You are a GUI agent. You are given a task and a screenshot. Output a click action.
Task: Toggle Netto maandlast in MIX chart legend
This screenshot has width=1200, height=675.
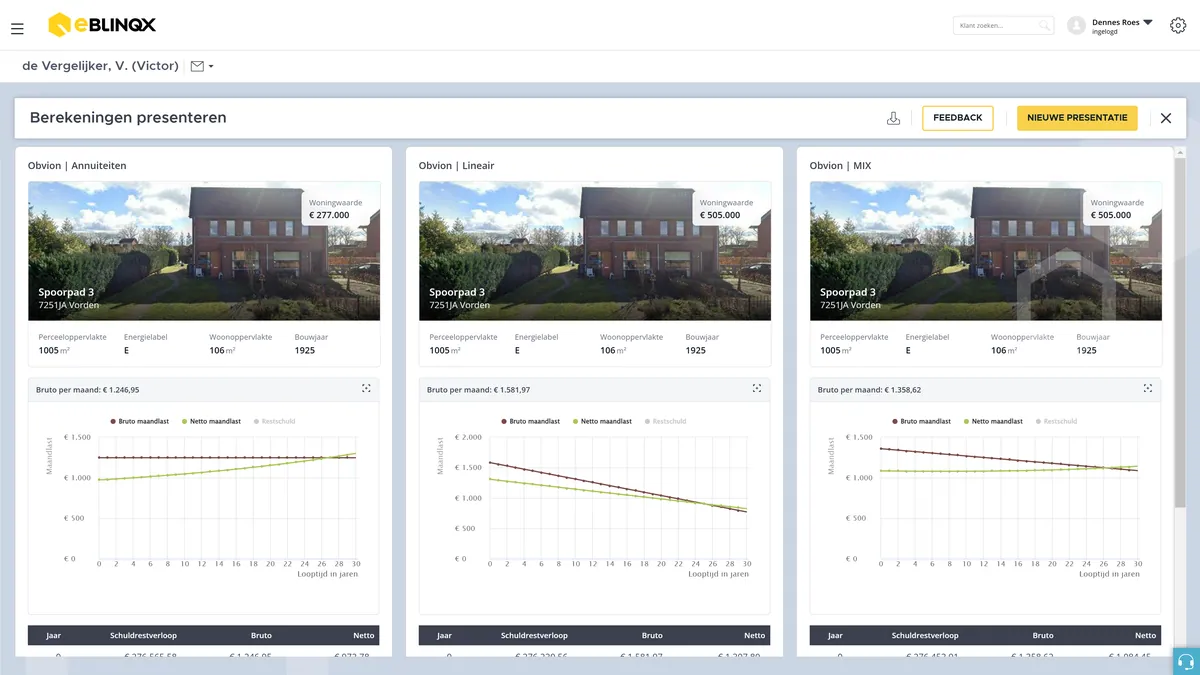point(993,421)
